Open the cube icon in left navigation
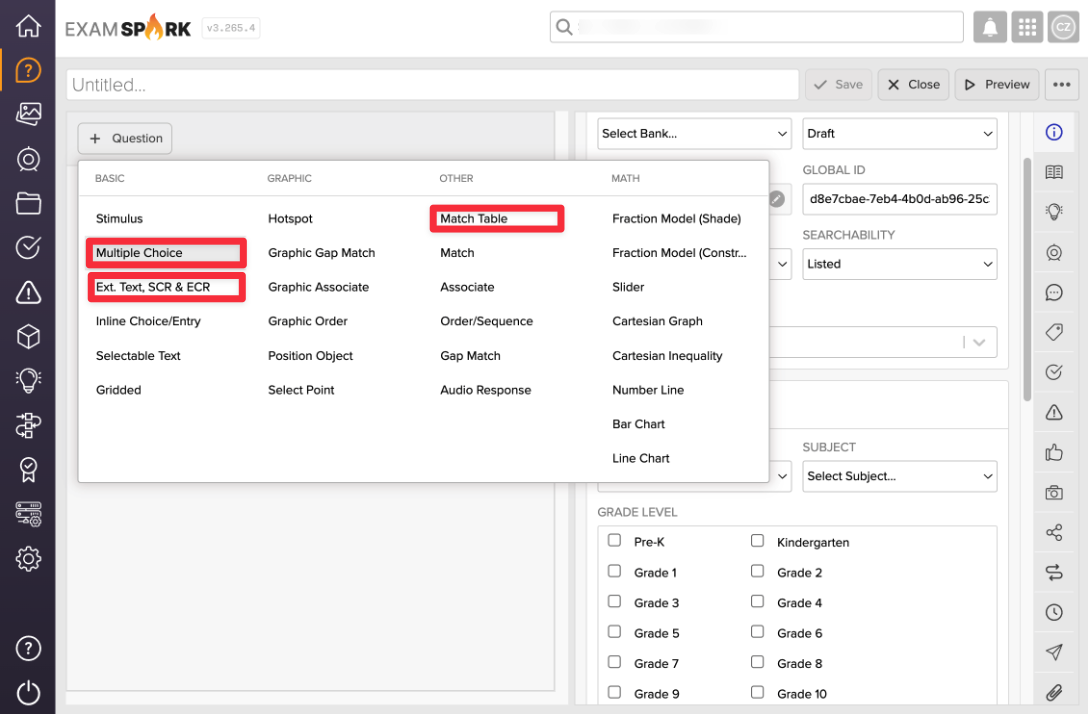This screenshot has height=714, width=1088. coord(28,337)
